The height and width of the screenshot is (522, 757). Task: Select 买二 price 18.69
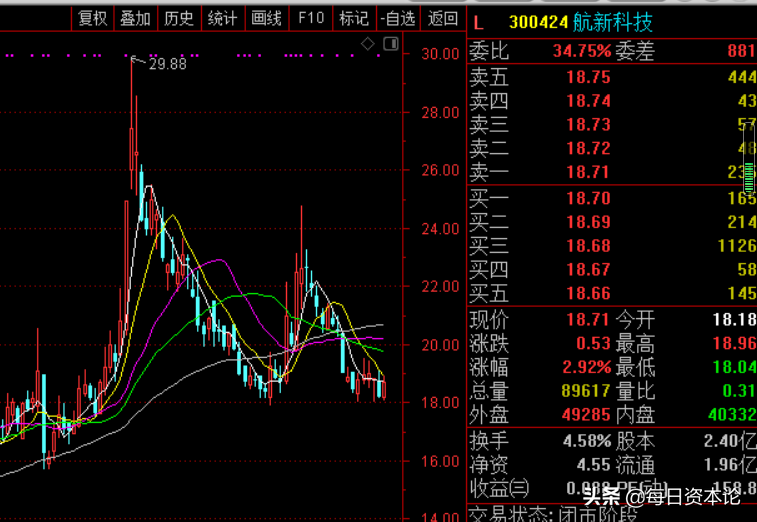pos(589,222)
